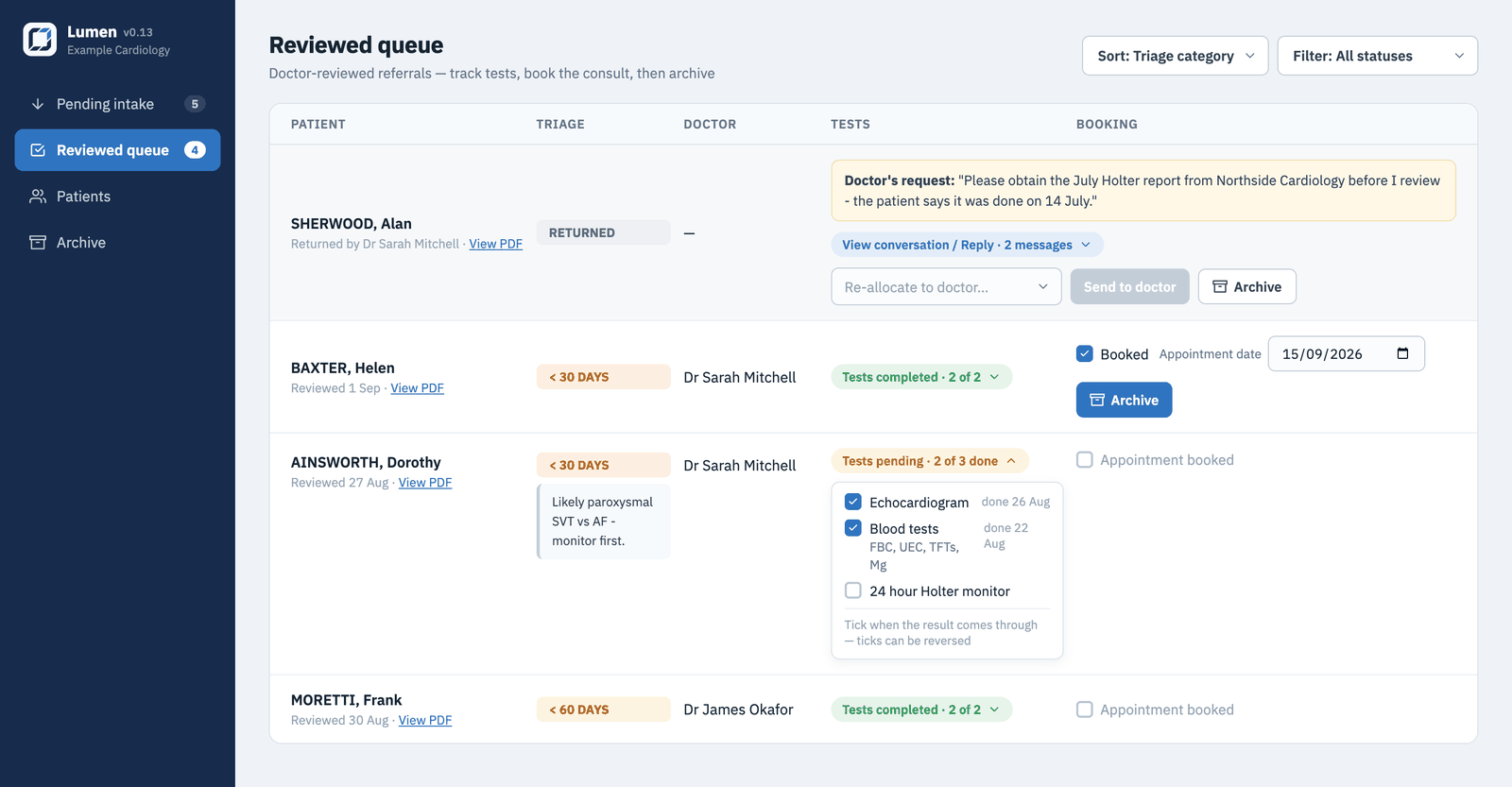
Task: Click the blue Archive button for Baxter
Action: pos(1124,400)
